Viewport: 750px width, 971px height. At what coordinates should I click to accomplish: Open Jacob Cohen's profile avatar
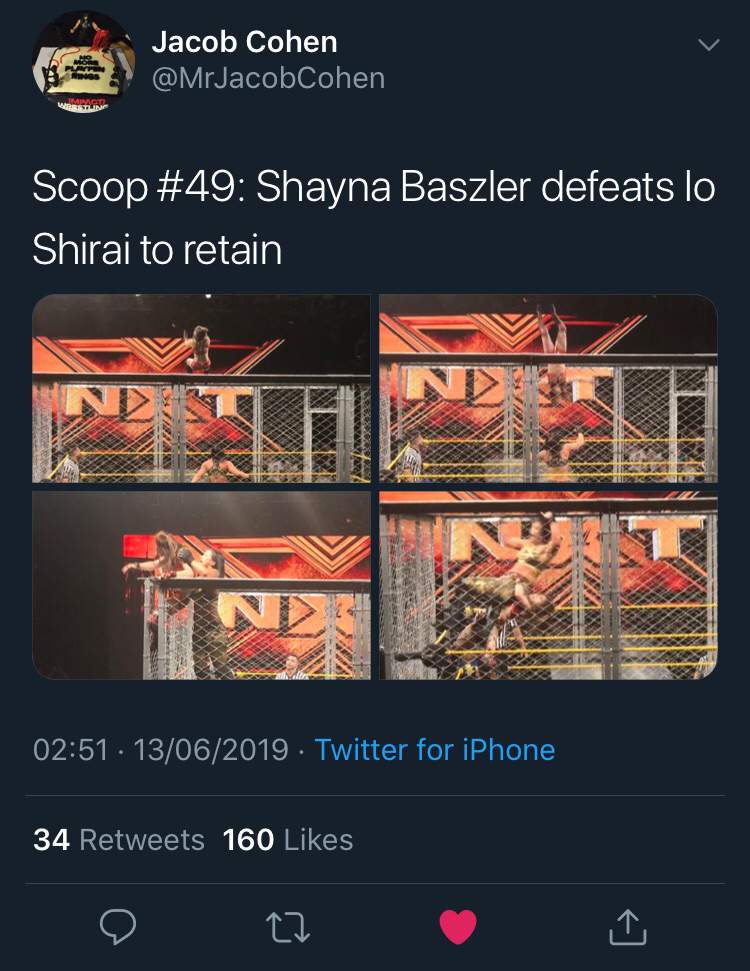click(84, 62)
